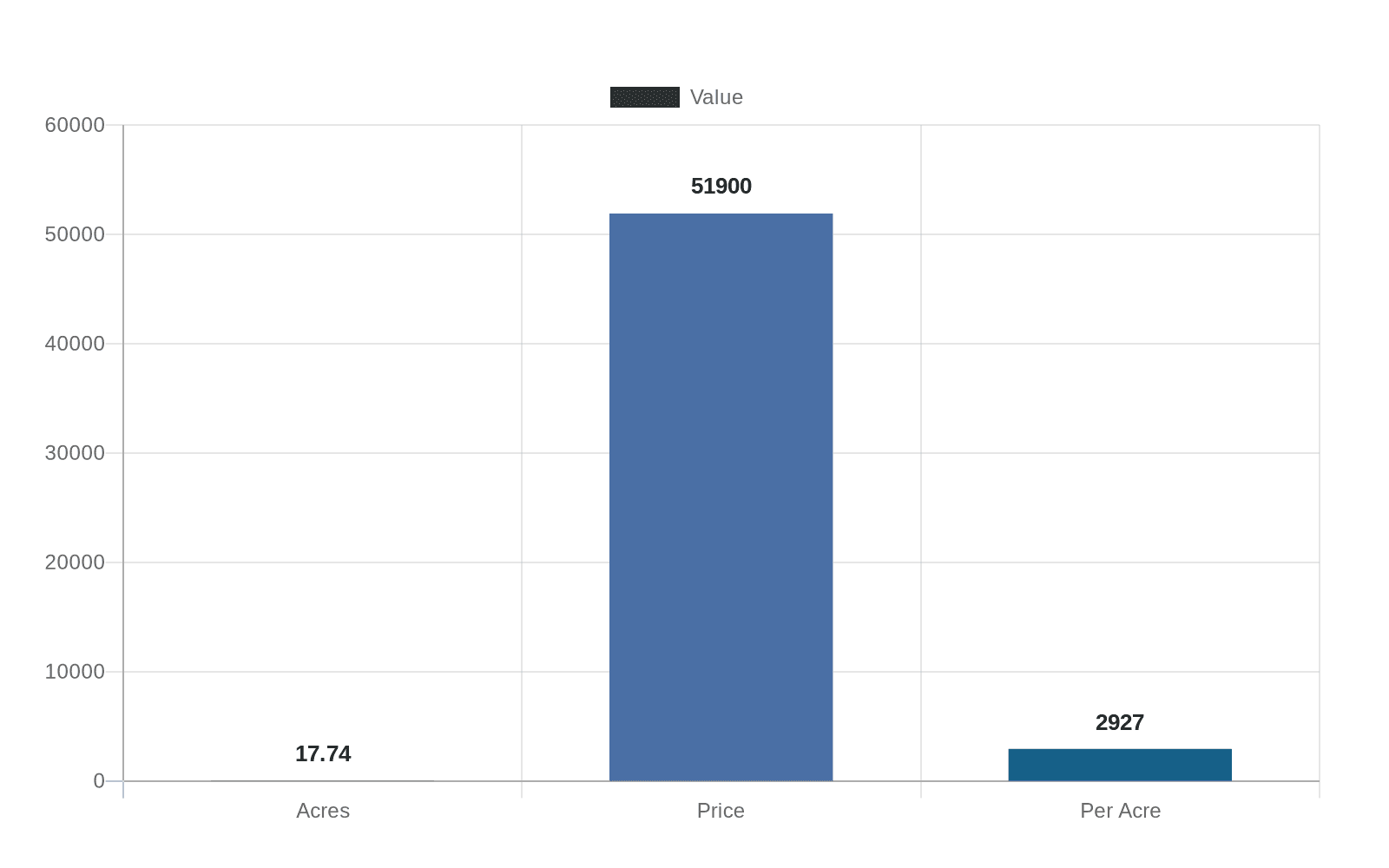Image resolution: width=1389 pixels, height=868 pixels.
Task: Toggle the Value dataset legend label
Action: 716,97
